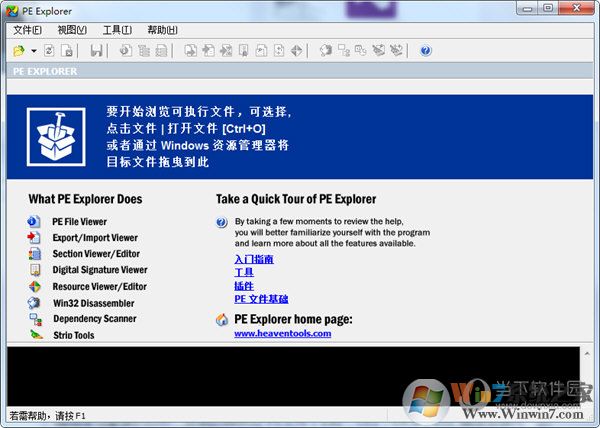The width and height of the screenshot is (600, 428).
Task: Select Strip Tools text
Action: click(74, 335)
